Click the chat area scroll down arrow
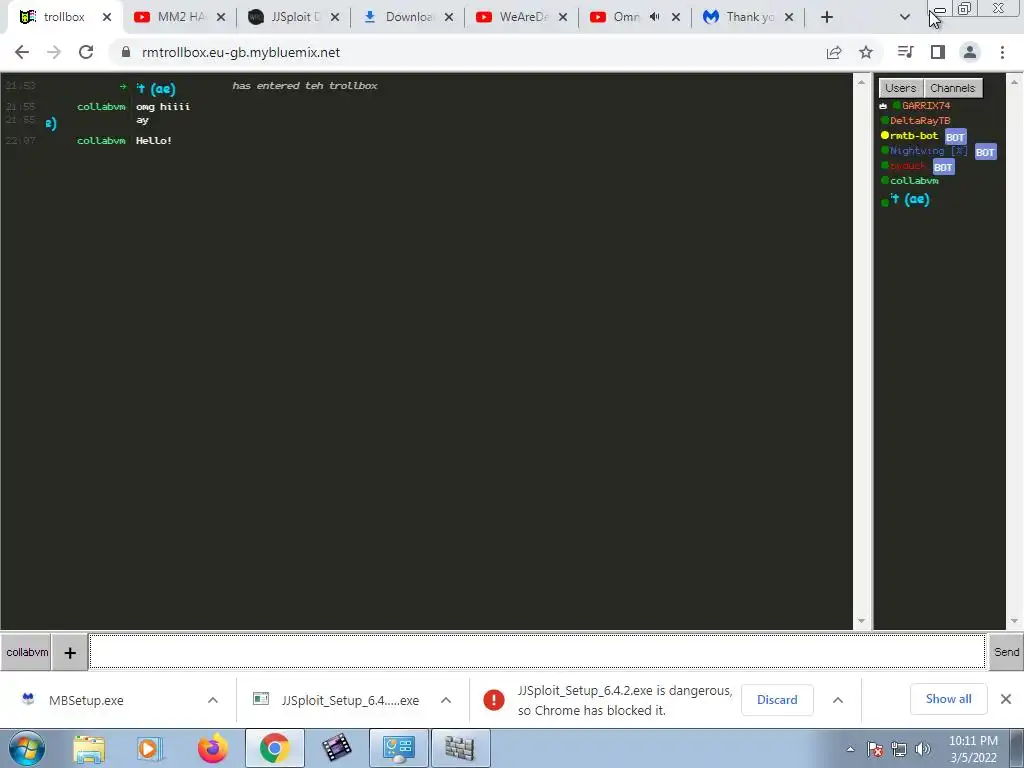1024x768 pixels. click(x=861, y=621)
